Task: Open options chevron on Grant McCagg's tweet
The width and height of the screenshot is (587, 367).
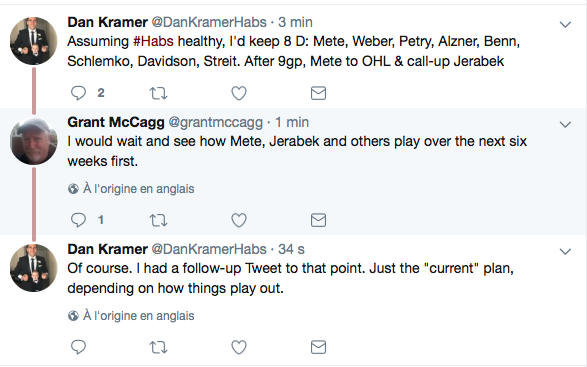Action: (565, 124)
